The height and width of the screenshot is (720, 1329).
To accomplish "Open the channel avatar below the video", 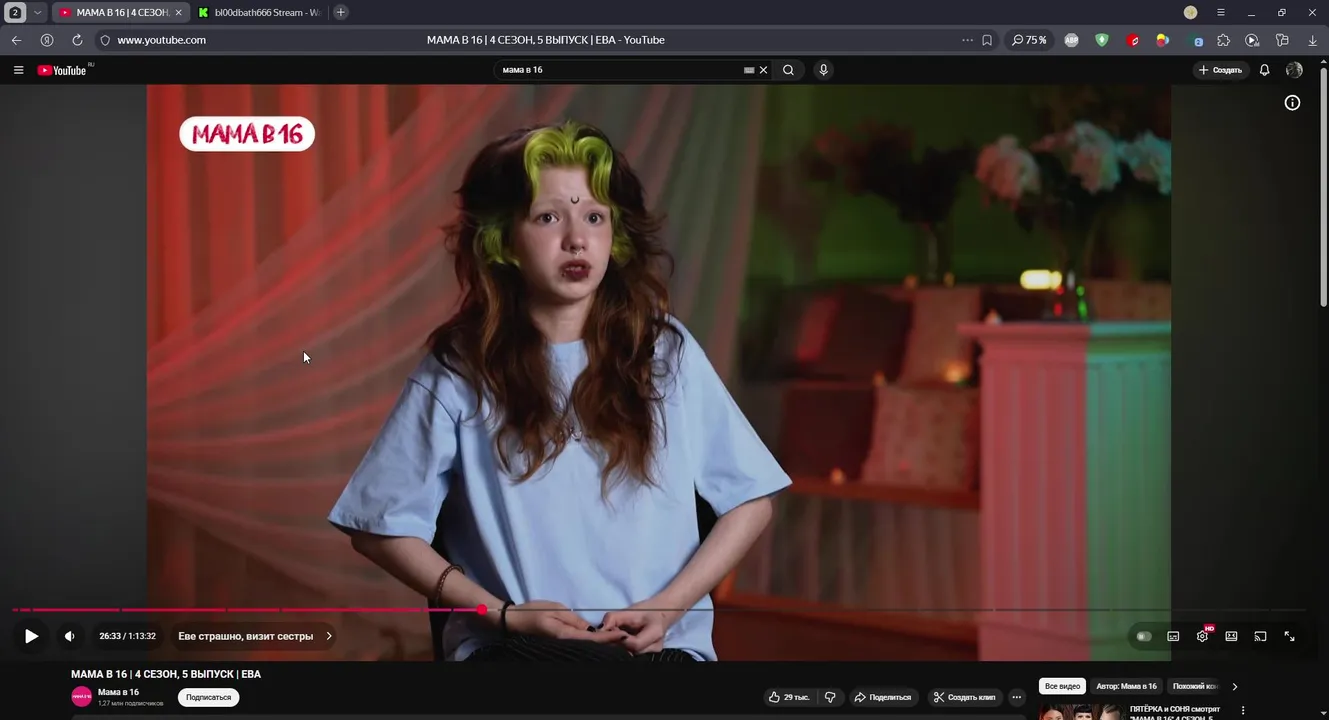I will (x=81, y=697).
